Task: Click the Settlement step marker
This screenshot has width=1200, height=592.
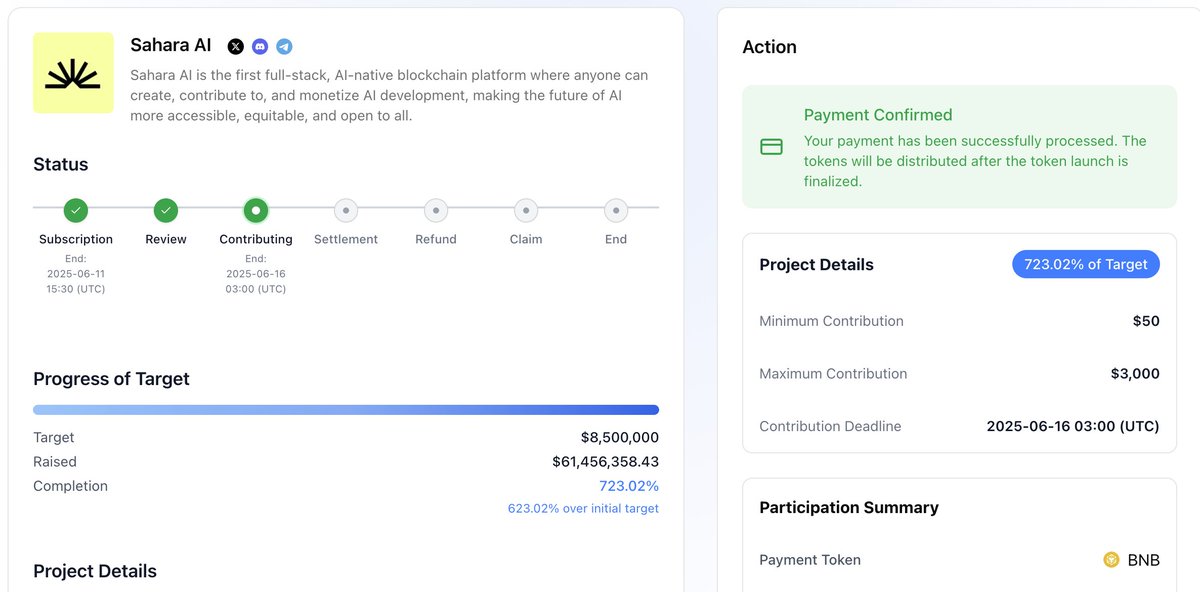Action: (x=346, y=210)
